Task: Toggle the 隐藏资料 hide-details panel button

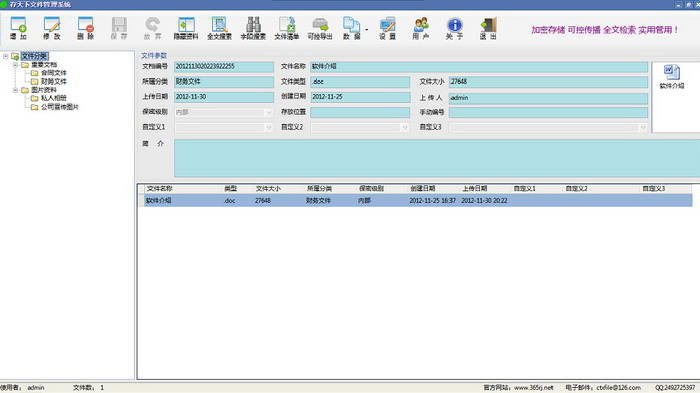Action: 186,28
